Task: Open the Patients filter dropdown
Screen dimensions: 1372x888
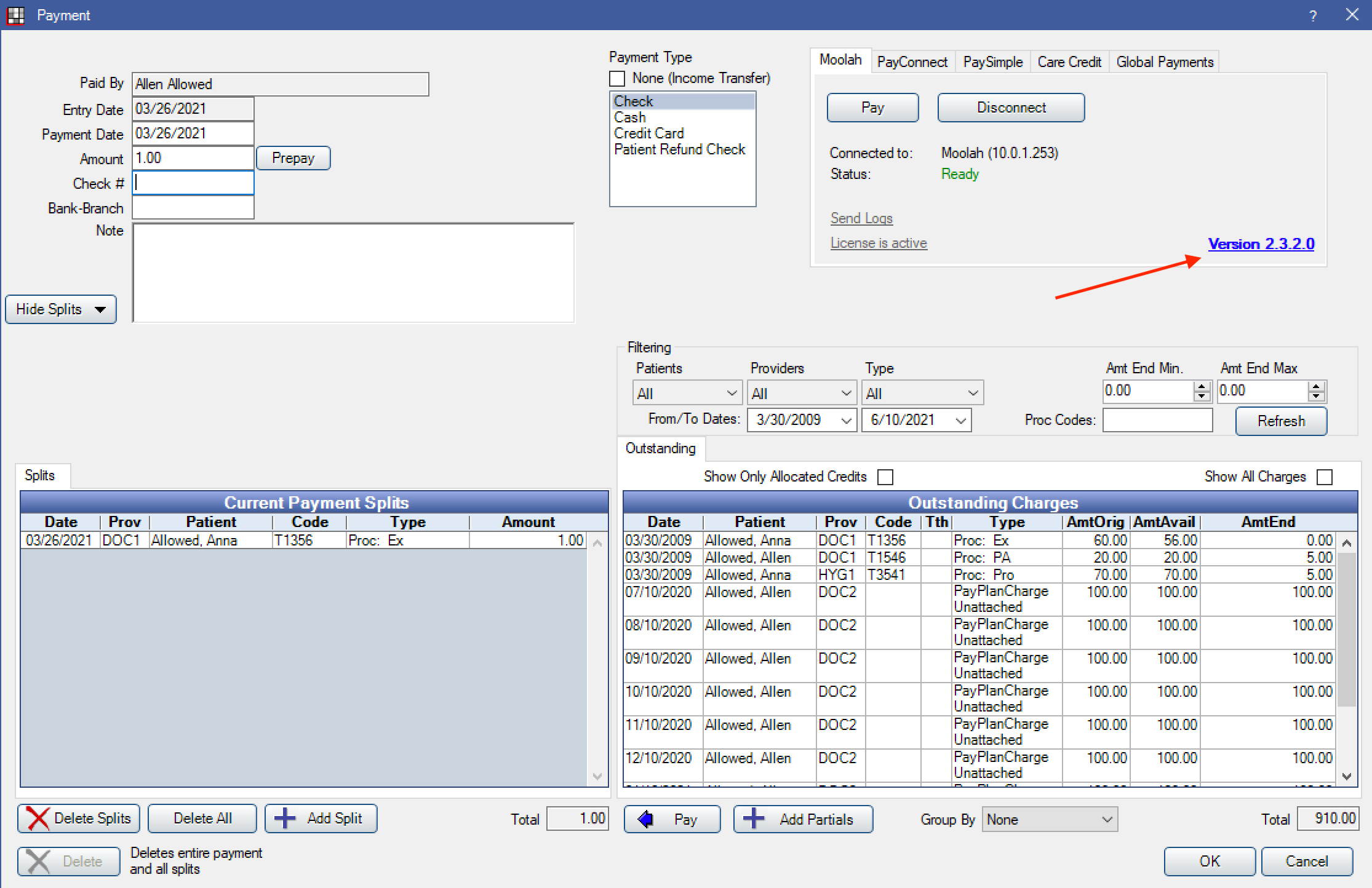Action: 687,393
